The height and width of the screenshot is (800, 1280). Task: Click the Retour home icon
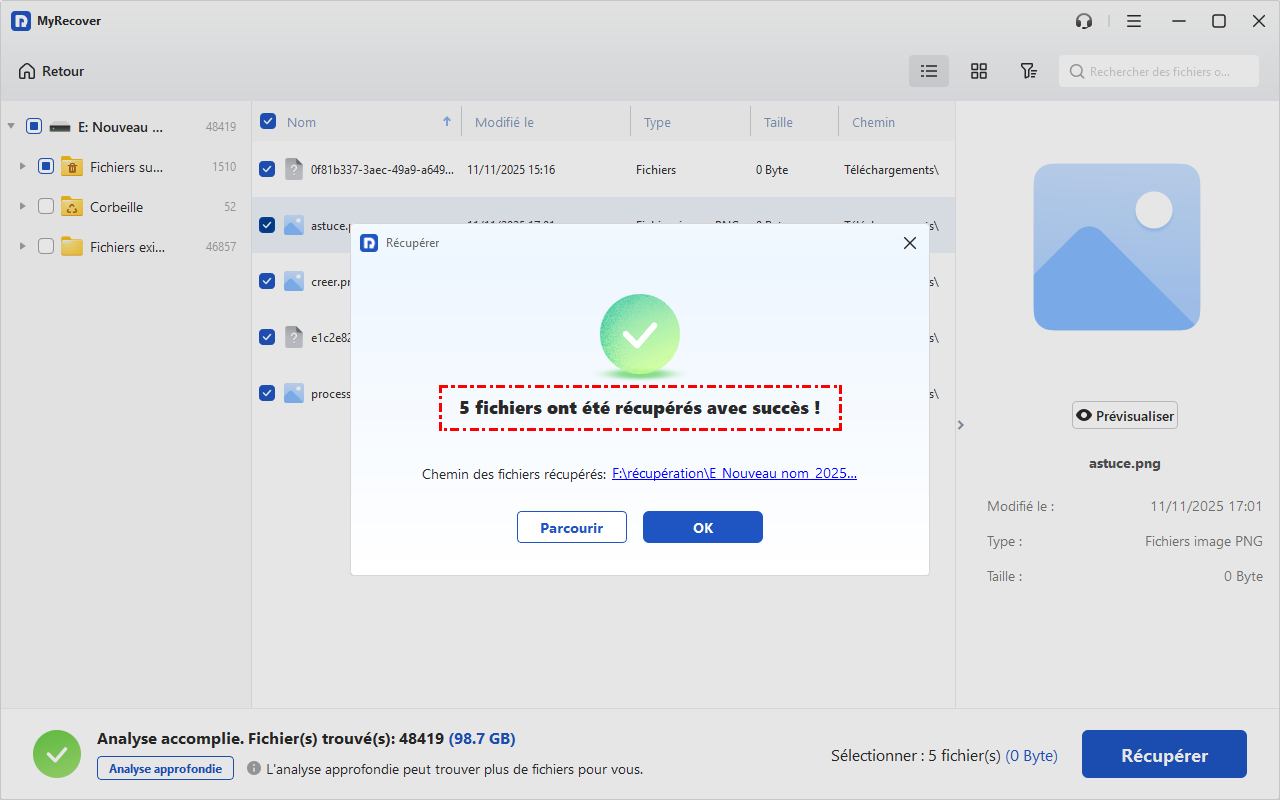tap(27, 71)
